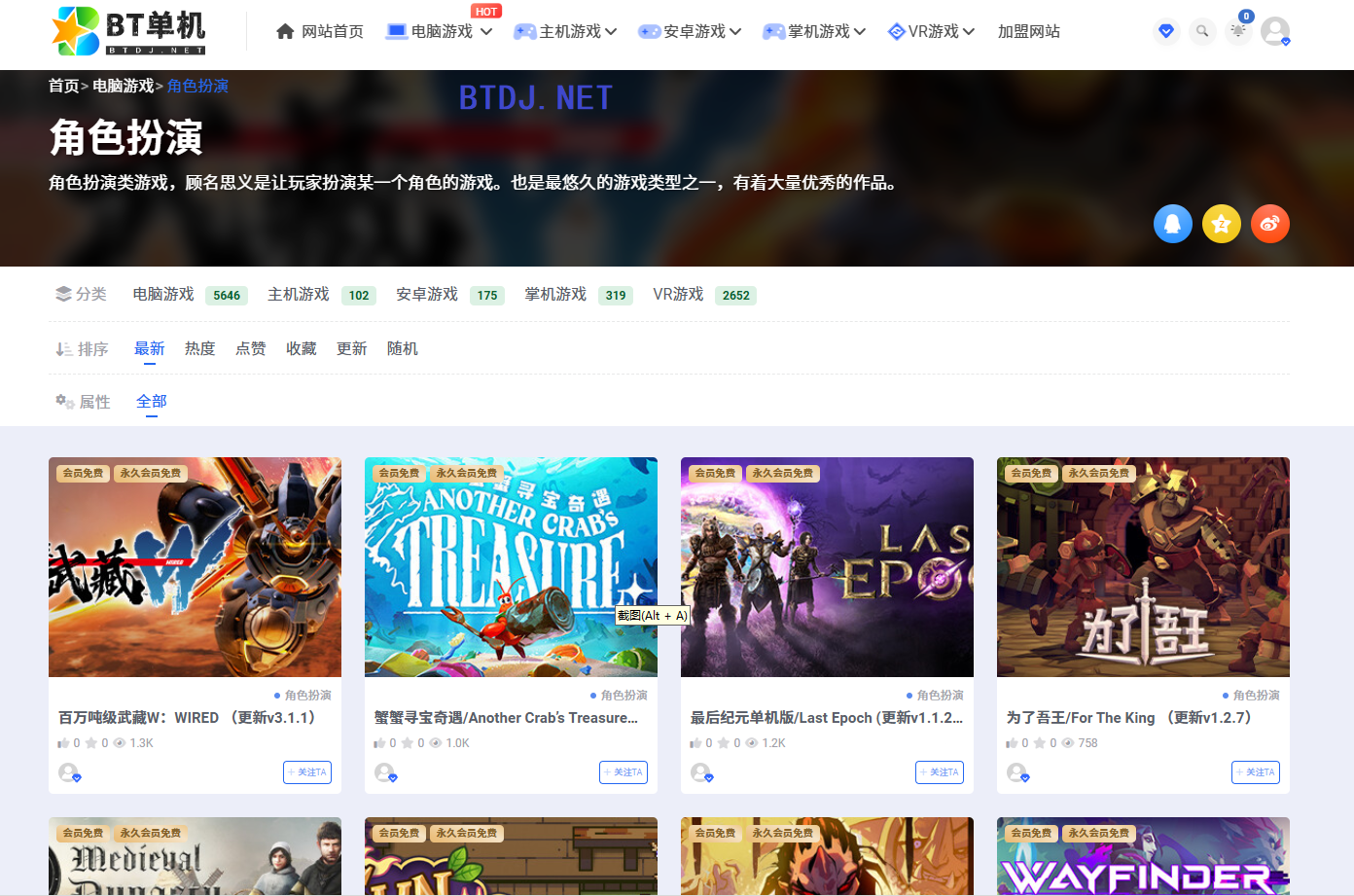Sort by 随机

(403, 348)
